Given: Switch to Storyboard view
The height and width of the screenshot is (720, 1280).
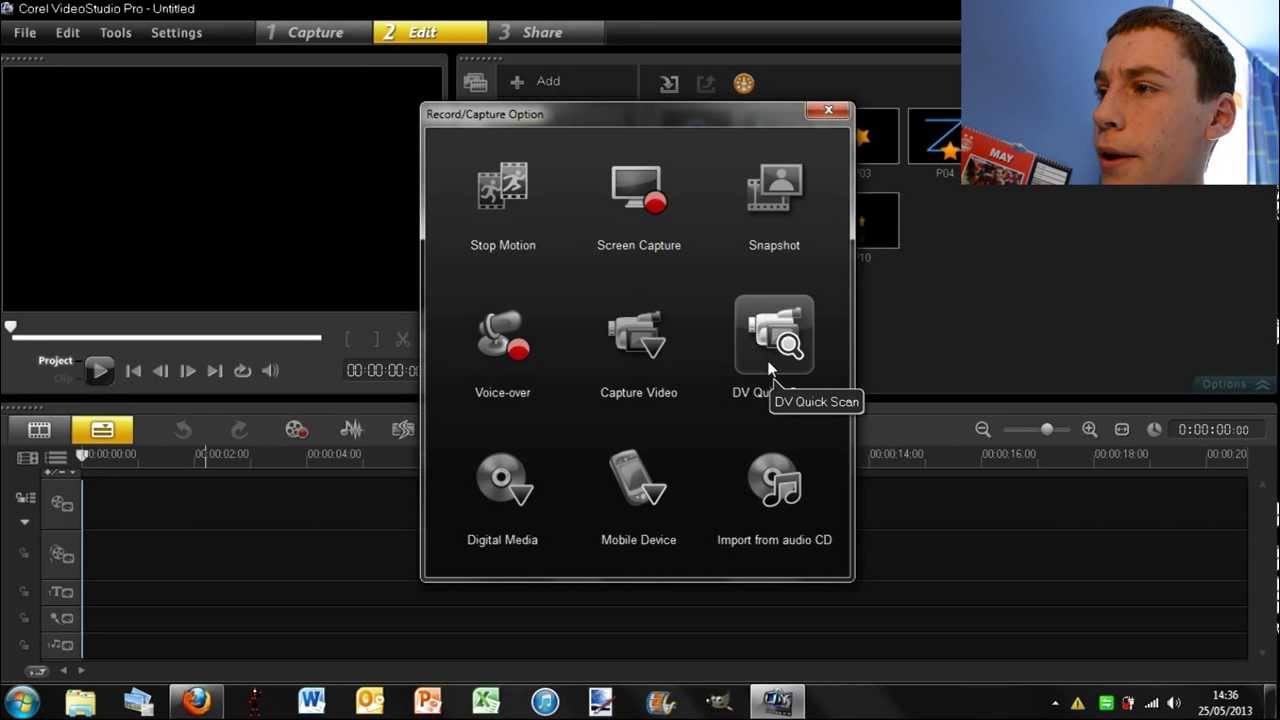Looking at the screenshot, I should pos(39,430).
